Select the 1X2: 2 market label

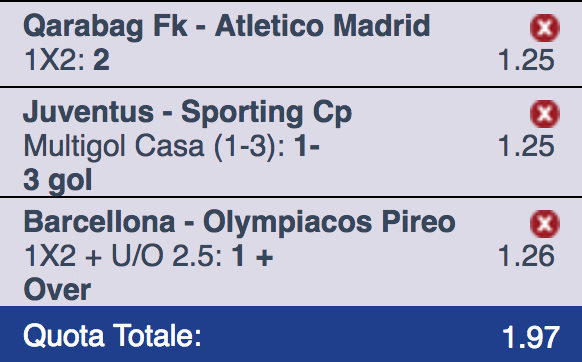(x=67, y=60)
